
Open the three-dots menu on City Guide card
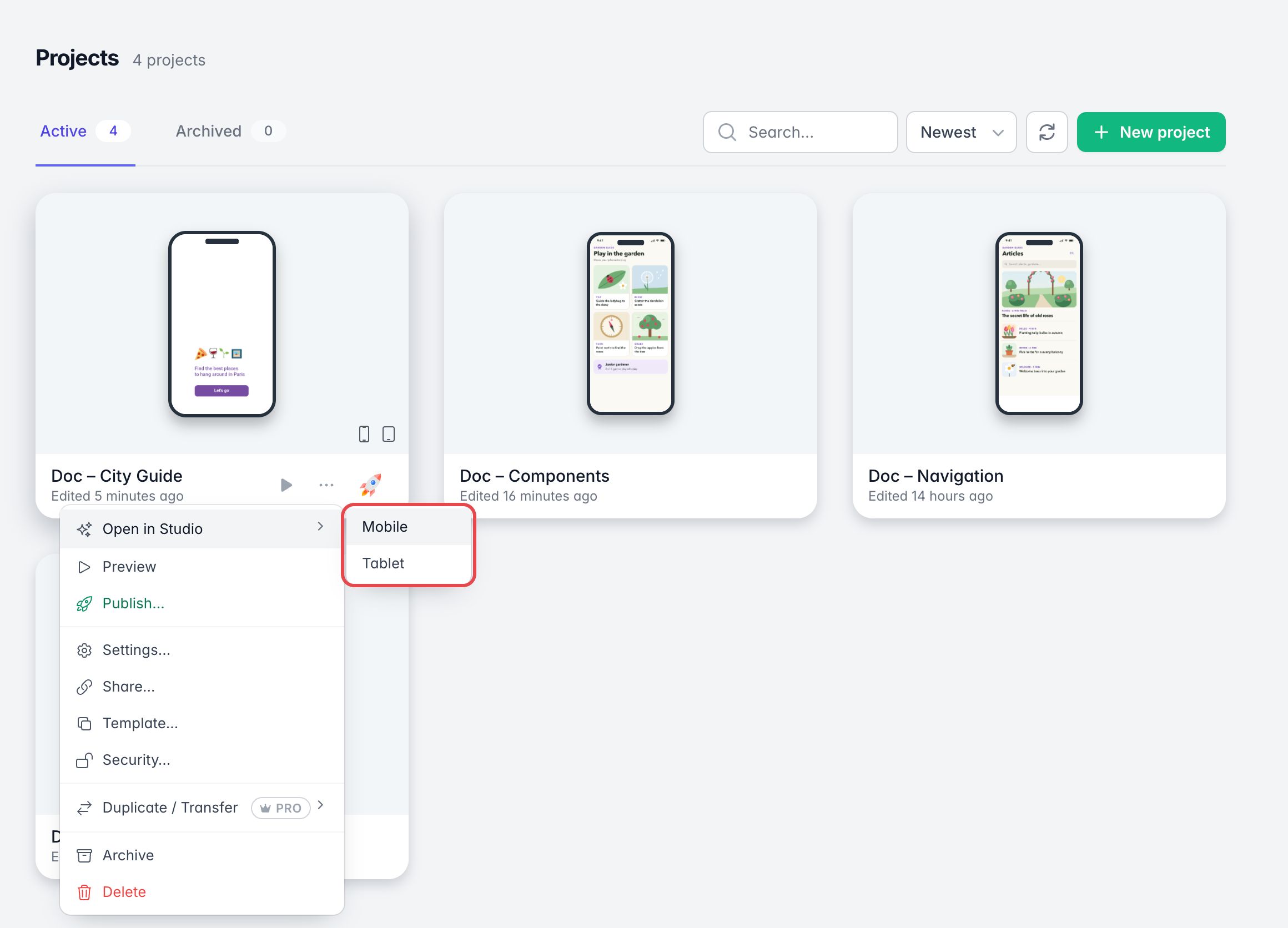(x=326, y=485)
